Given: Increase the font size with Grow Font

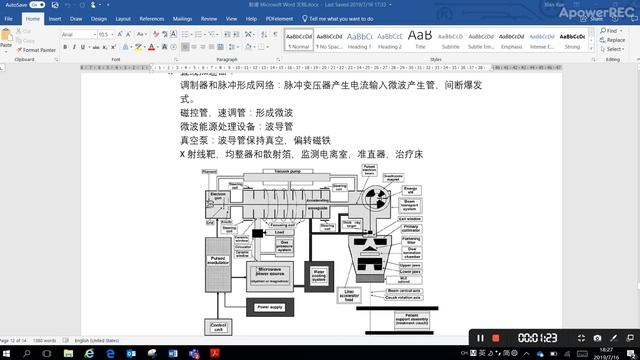Looking at the screenshot, I should (x=120, y=34).
